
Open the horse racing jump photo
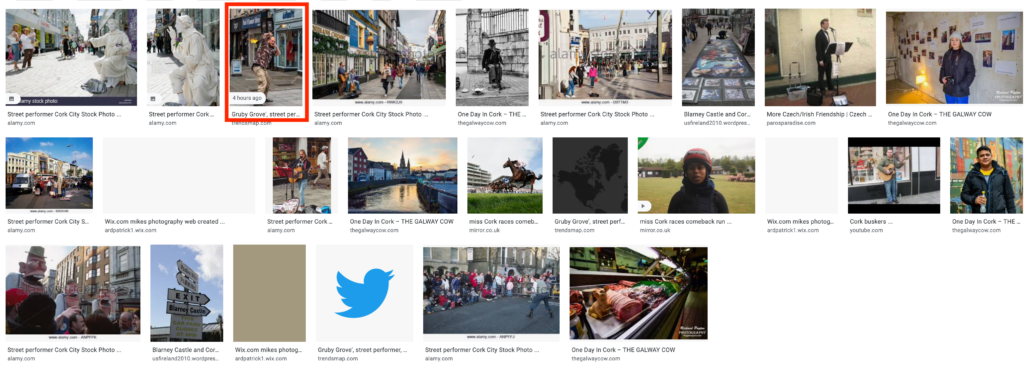pyautogui.click(x=504, y=175)
